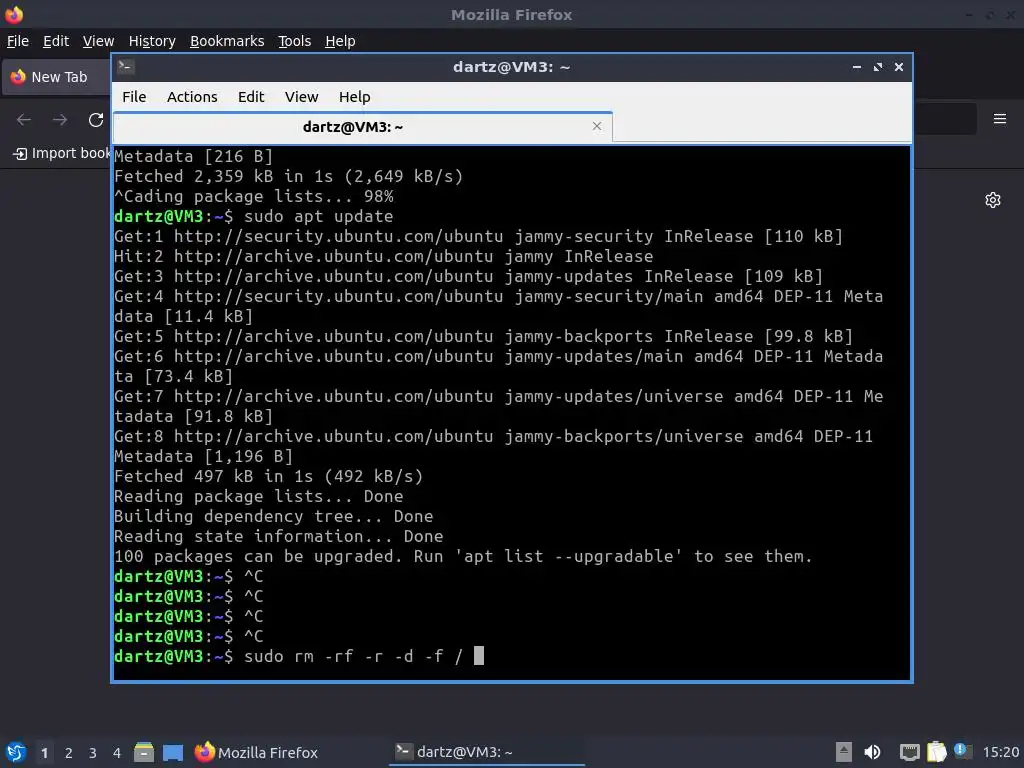The image size is (1024, 768).
Task: Click '100 packages can be upgraded' line
Action: coord(463,556)
